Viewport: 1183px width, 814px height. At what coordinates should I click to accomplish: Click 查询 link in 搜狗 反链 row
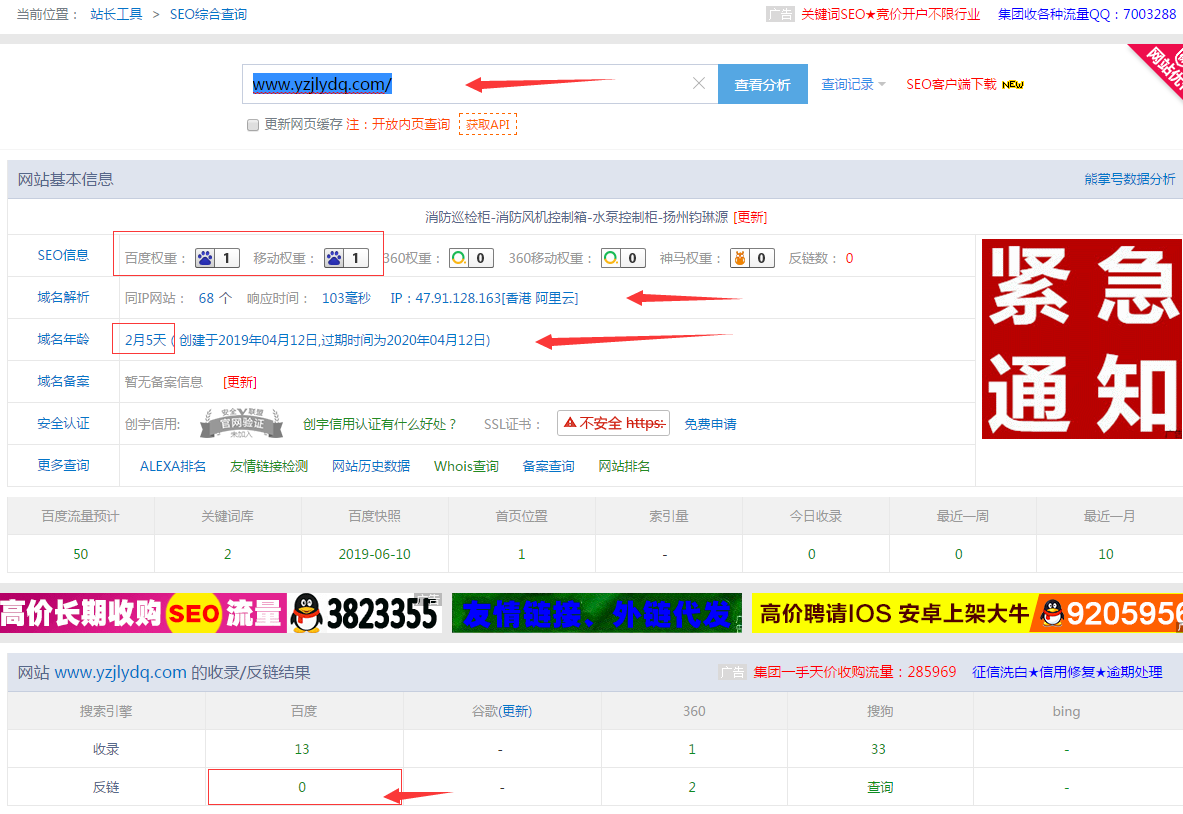880,787
